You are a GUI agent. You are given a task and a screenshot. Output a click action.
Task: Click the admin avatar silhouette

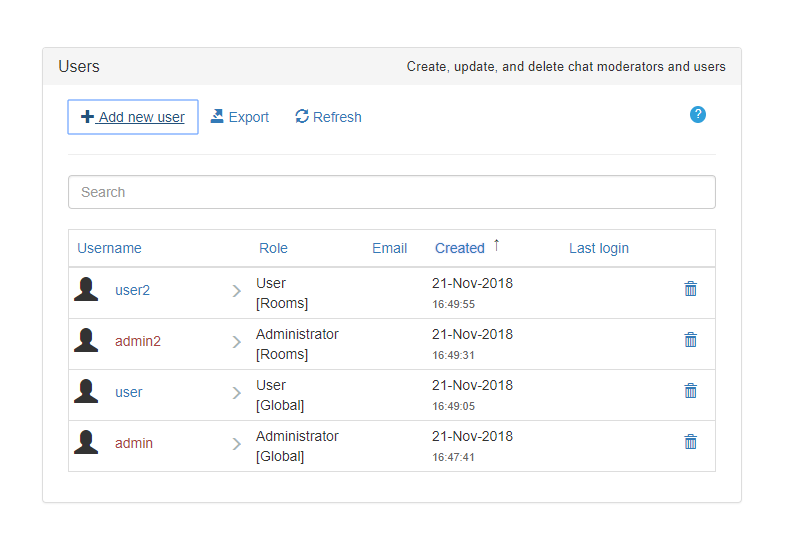[x=87, y=443]
